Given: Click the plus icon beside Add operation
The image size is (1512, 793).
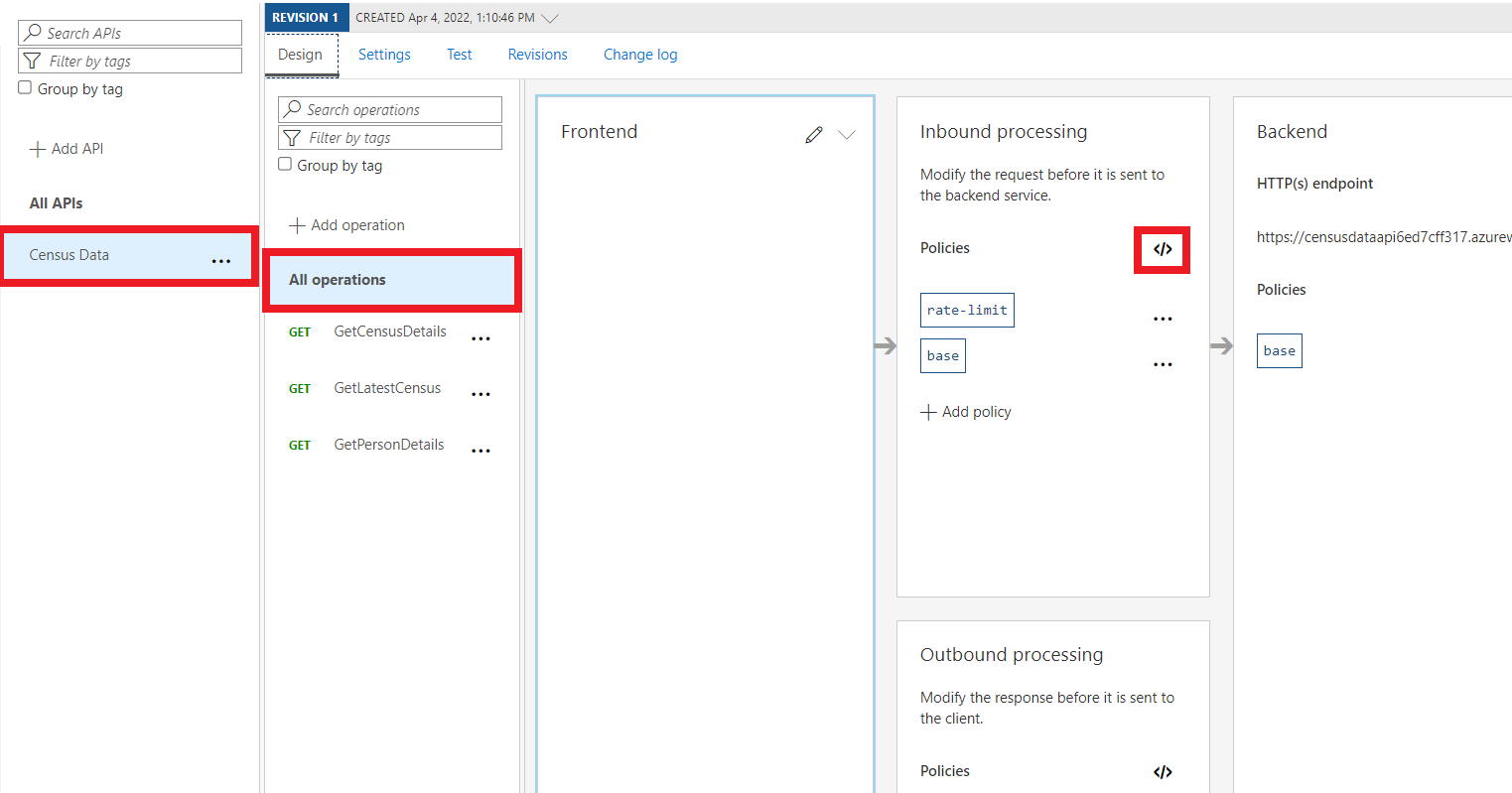Looking at the screenshot, I should (x=297, y=225).
